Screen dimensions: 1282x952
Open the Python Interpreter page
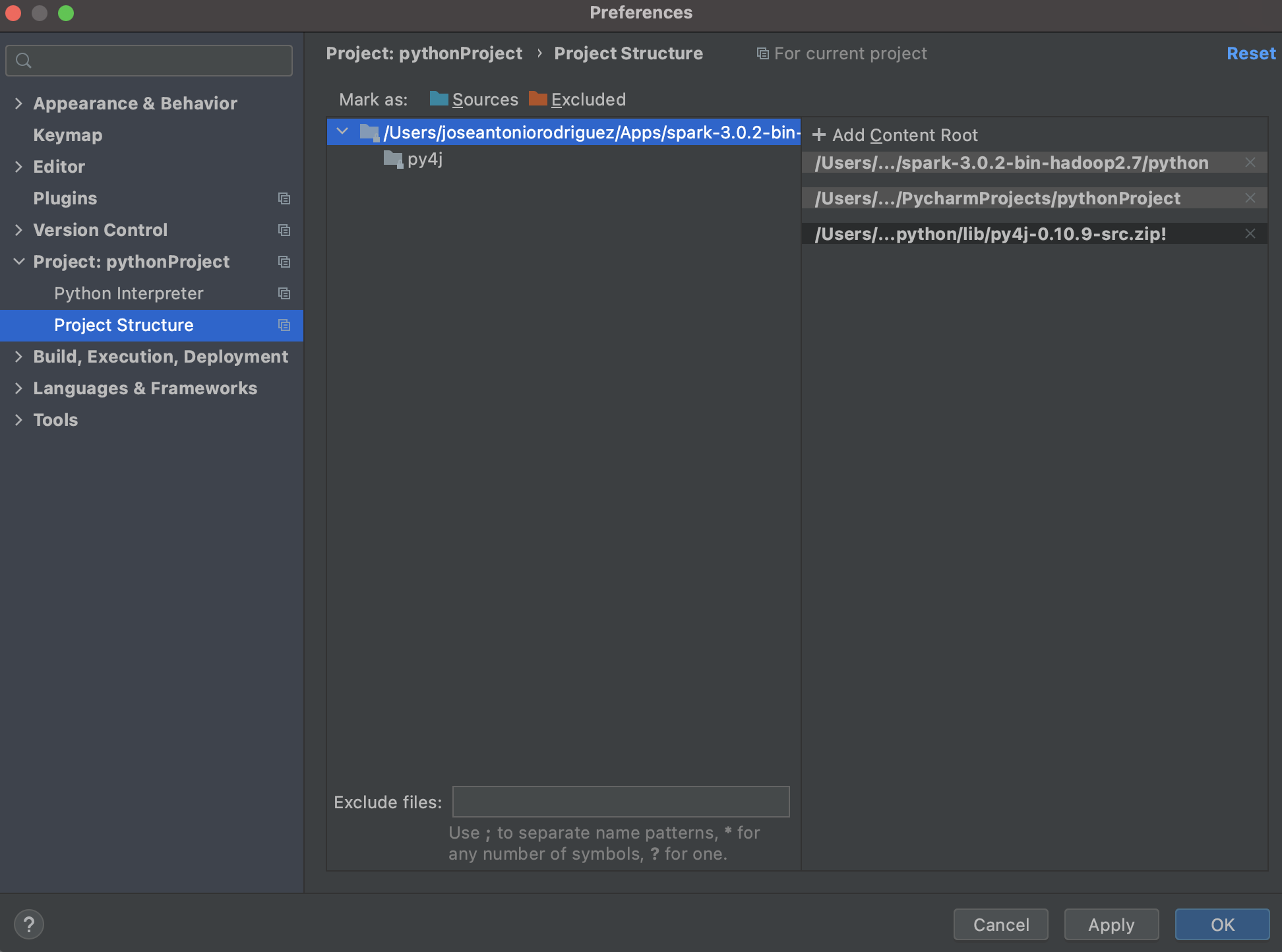pyautogui.click(x=129, y=293)
